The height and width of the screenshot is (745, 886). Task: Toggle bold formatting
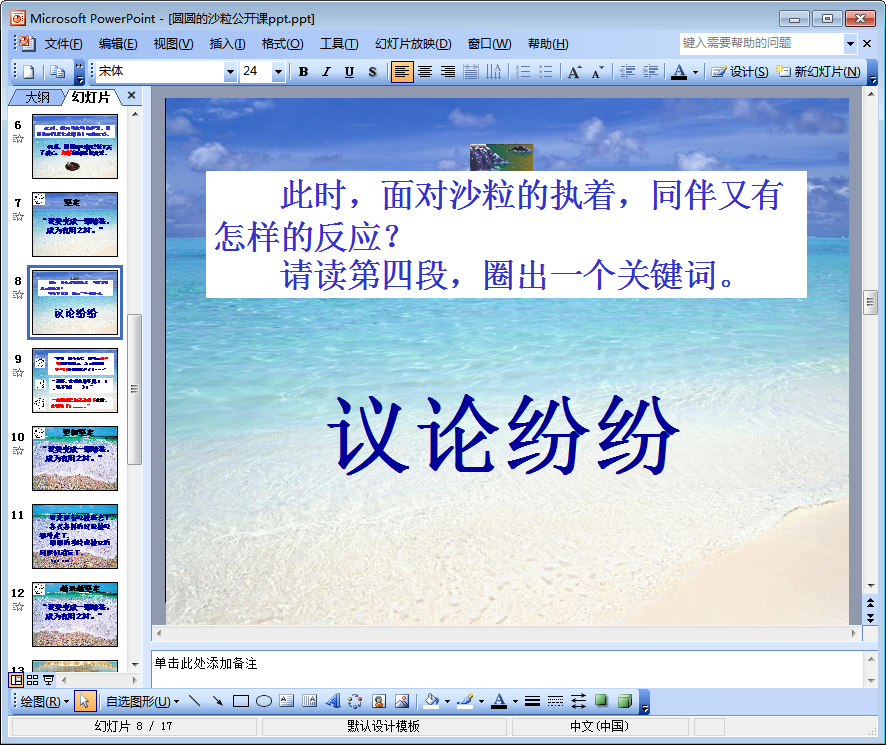pyautogui.click(x=304, y=72)
